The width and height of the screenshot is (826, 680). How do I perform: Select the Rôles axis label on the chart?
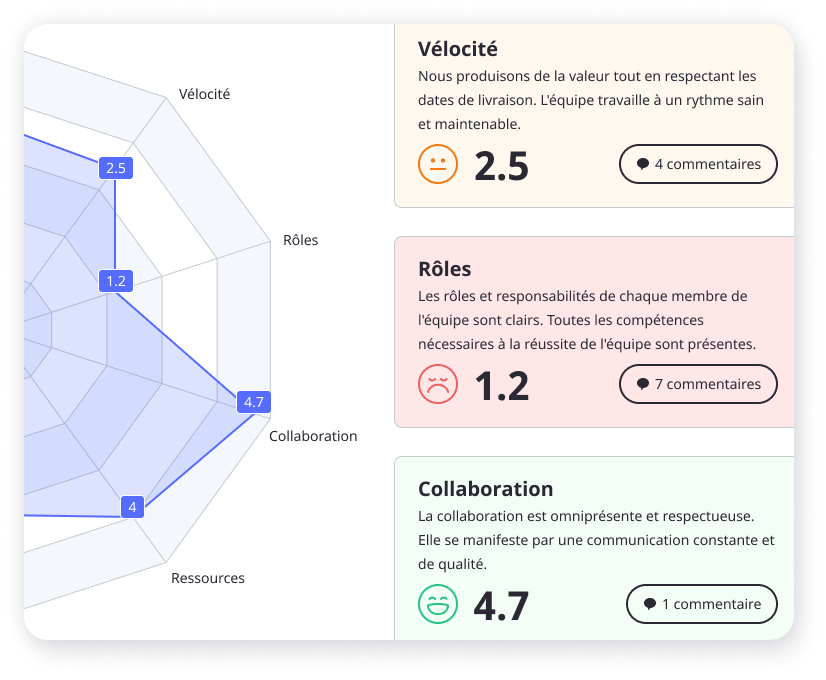point(300,240)
